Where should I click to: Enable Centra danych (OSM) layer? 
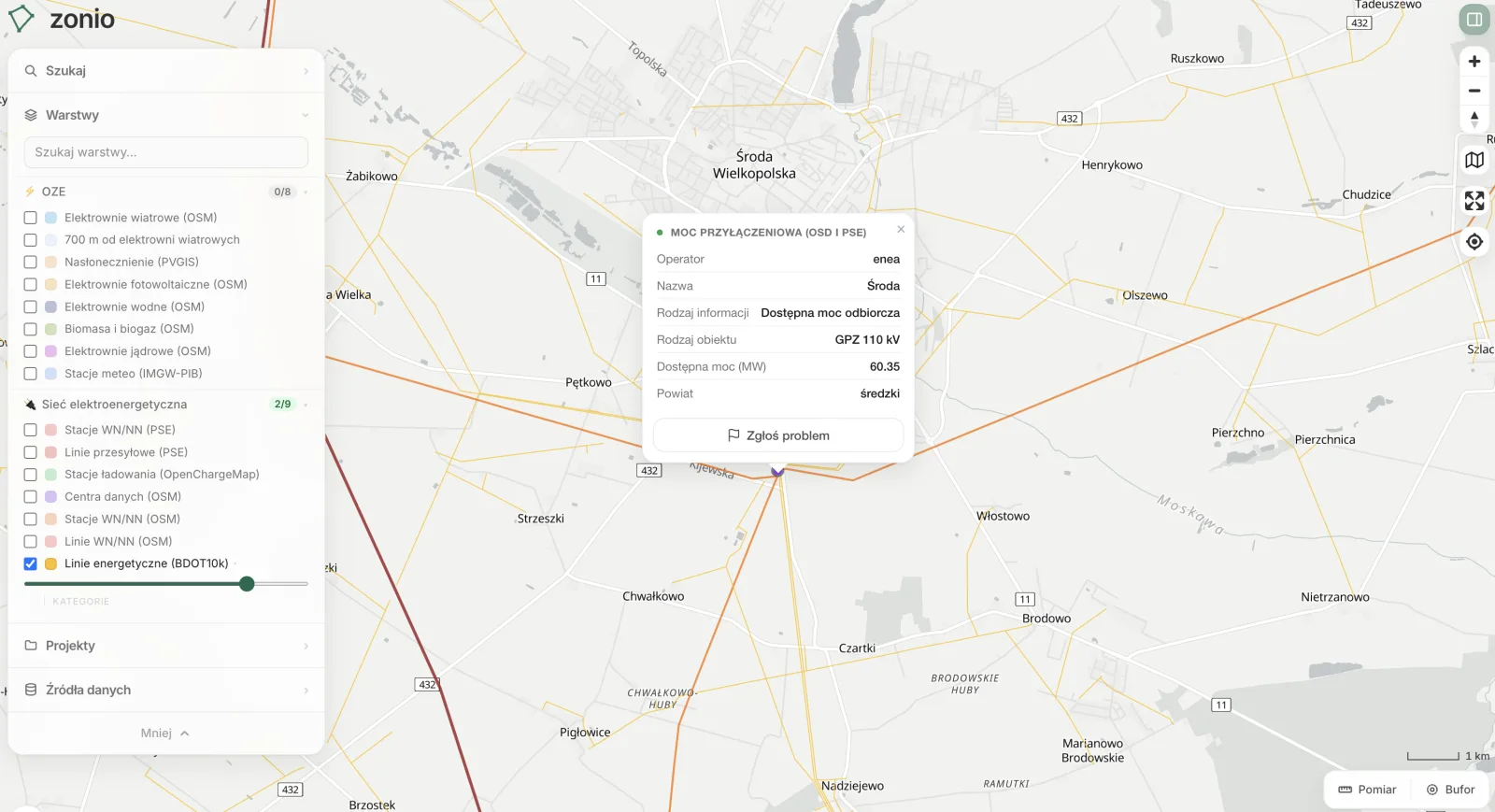point(30,497)
